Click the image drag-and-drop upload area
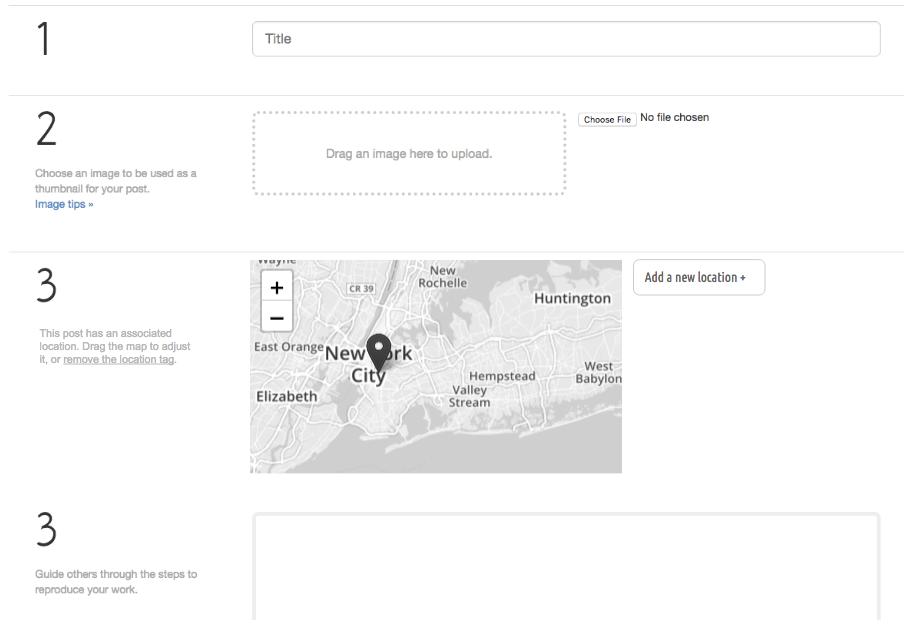The height and width of the screenshot is (620, 904). (x=409, y=153)
